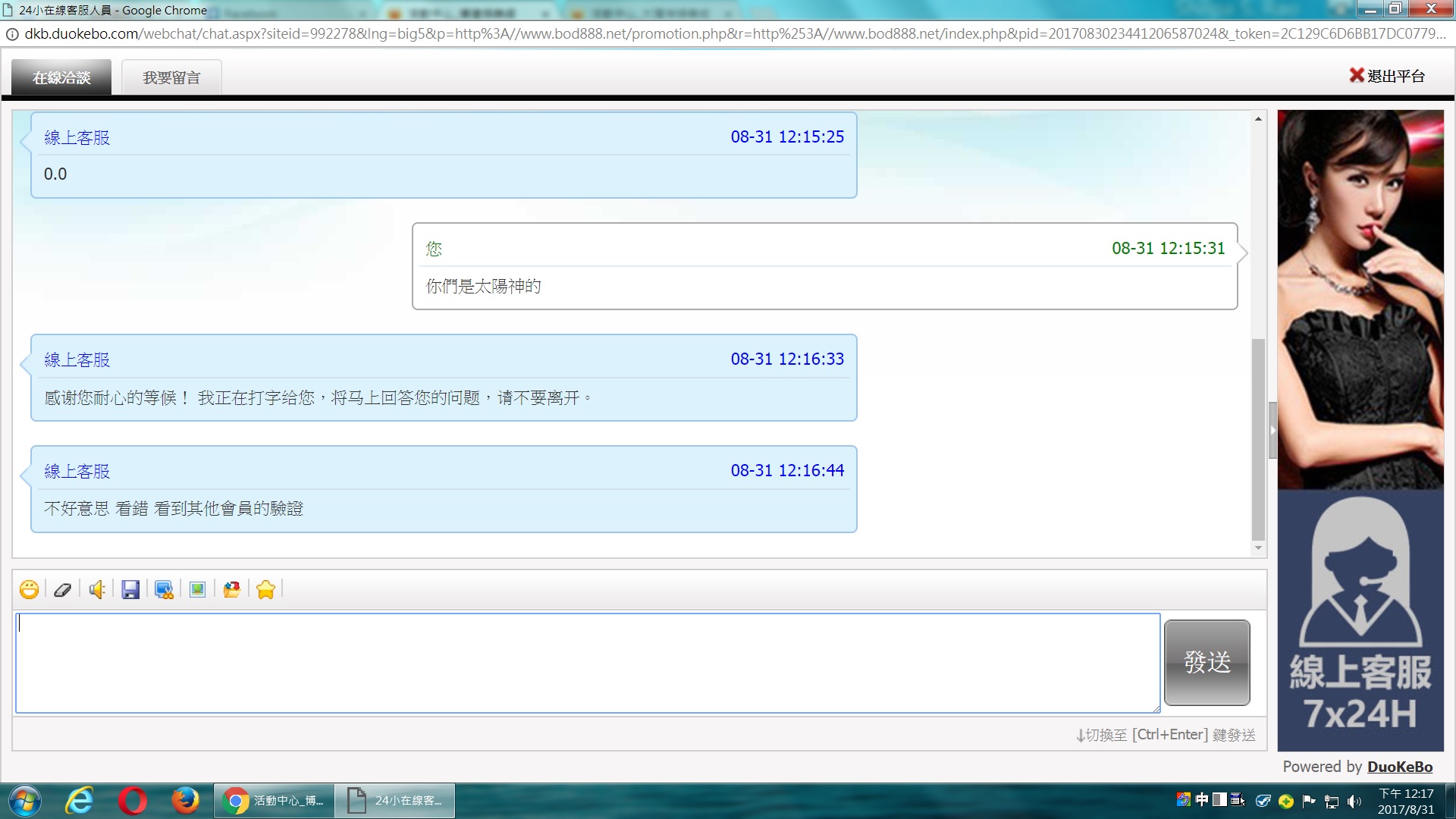Click 退出平台 to exit chat

(x=1387, y=76)
